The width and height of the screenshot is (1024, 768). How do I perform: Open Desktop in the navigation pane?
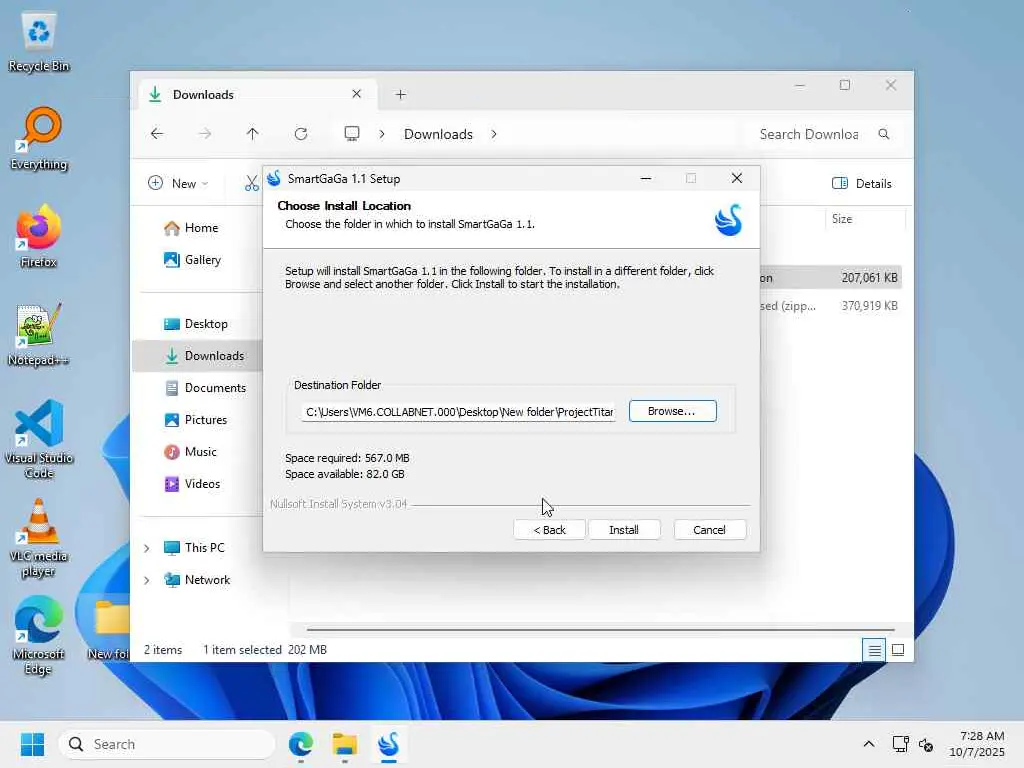click(196, 324)
